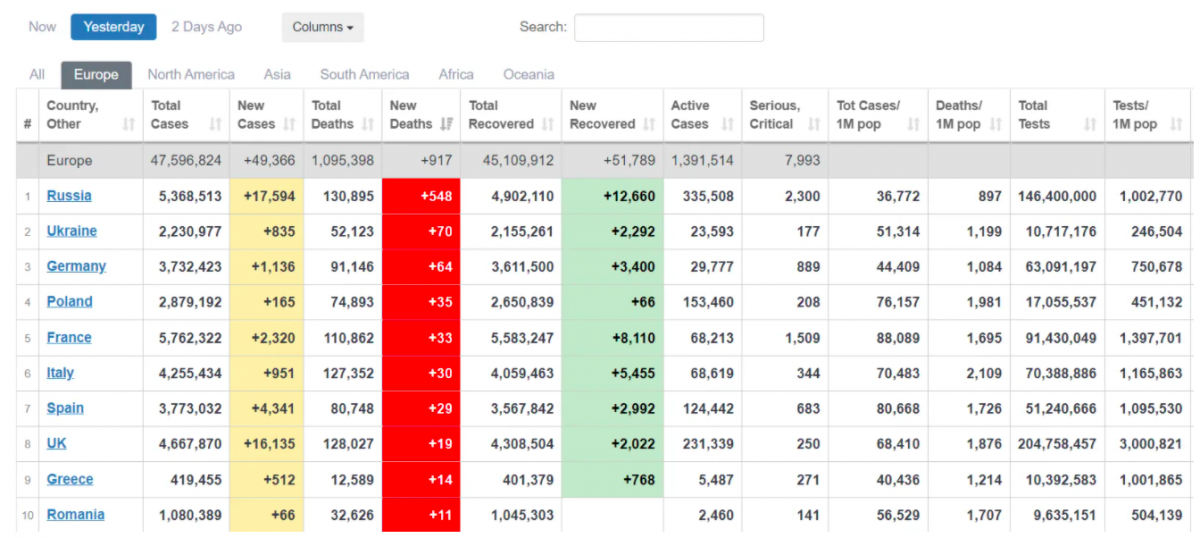The width and height of the screenshot is (1200, 538).
Task: Open the Poland country link
Action: point(70,301)
